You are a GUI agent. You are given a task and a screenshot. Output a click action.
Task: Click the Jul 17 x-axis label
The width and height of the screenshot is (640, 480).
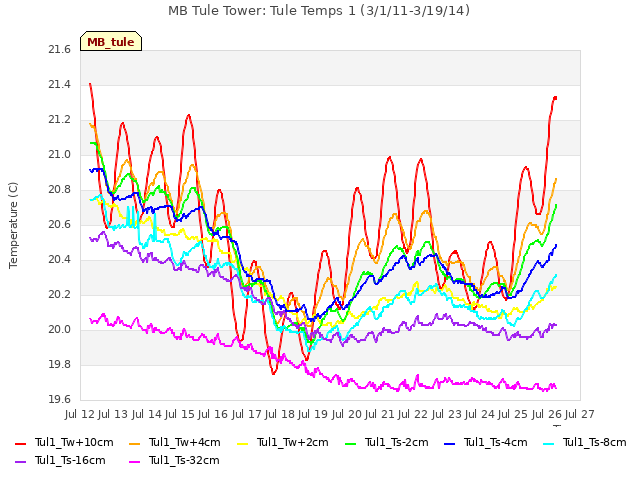pos(247,415)
